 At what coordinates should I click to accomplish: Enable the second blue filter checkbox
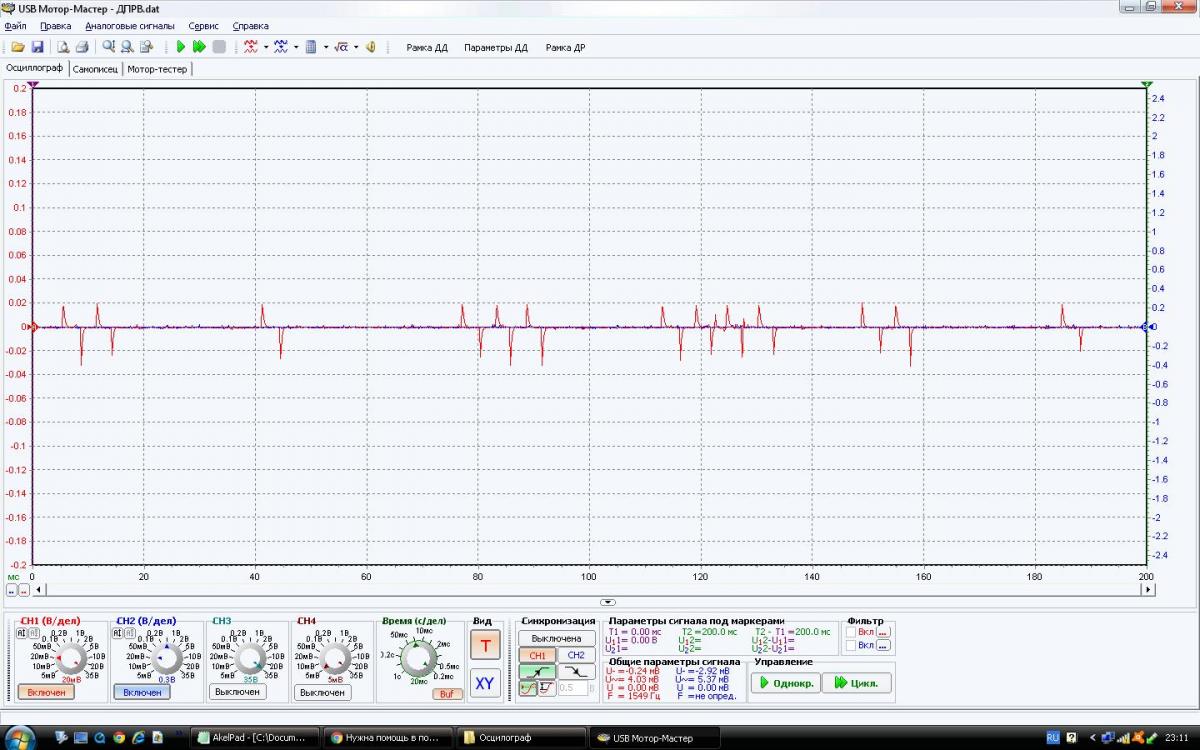(x=851, y=645)
